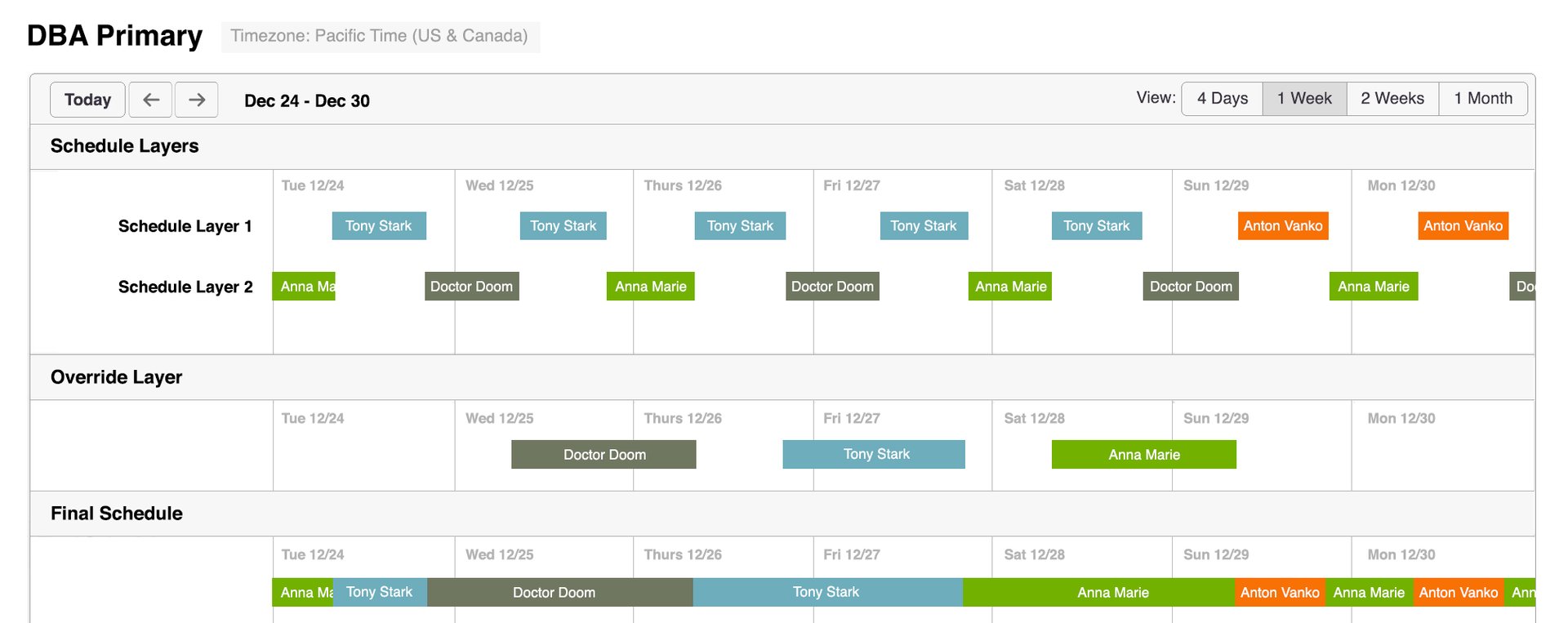Select Anna Marie override block

(1143, 455)
